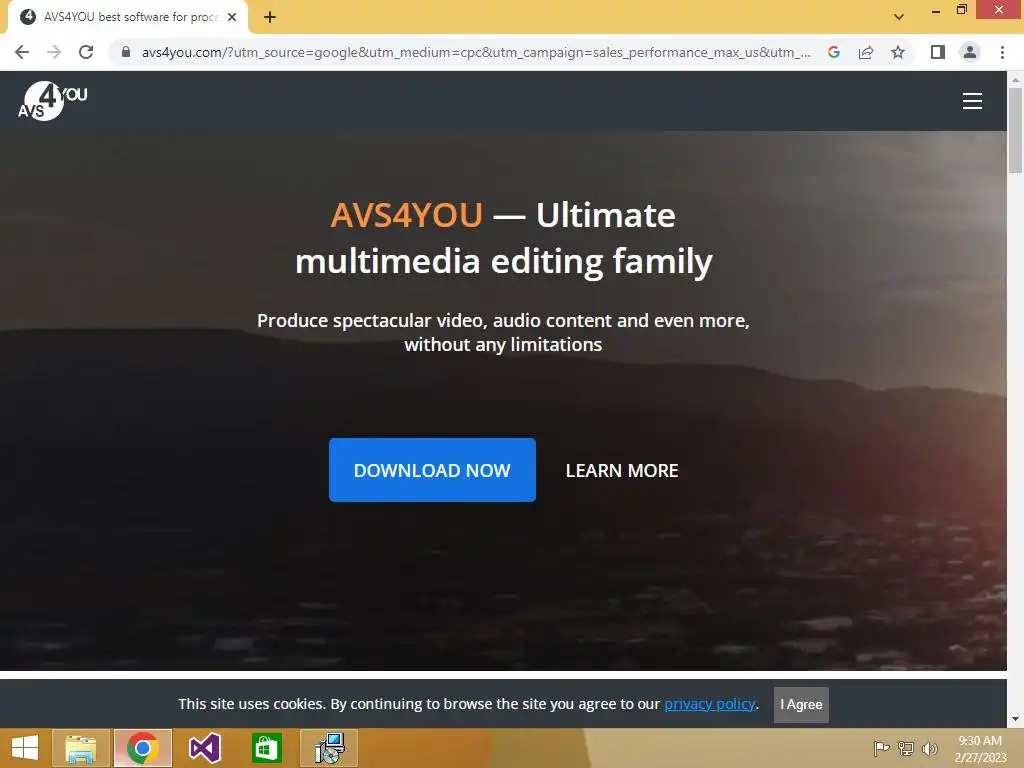Click the volume speaker icon
1024x768 pixels.
pos(930,748)
